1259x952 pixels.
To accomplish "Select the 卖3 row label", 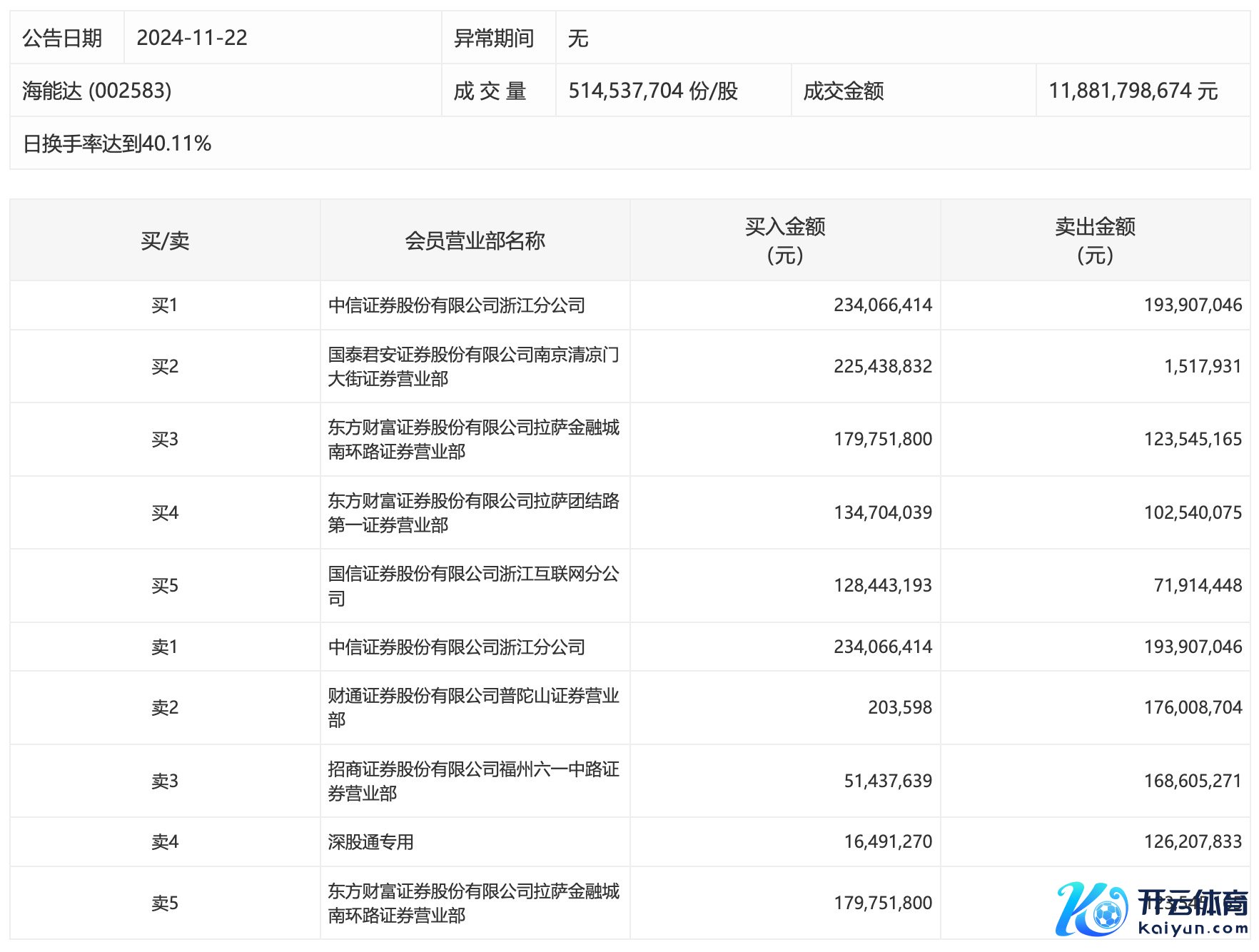I will (x=165, y=781).
